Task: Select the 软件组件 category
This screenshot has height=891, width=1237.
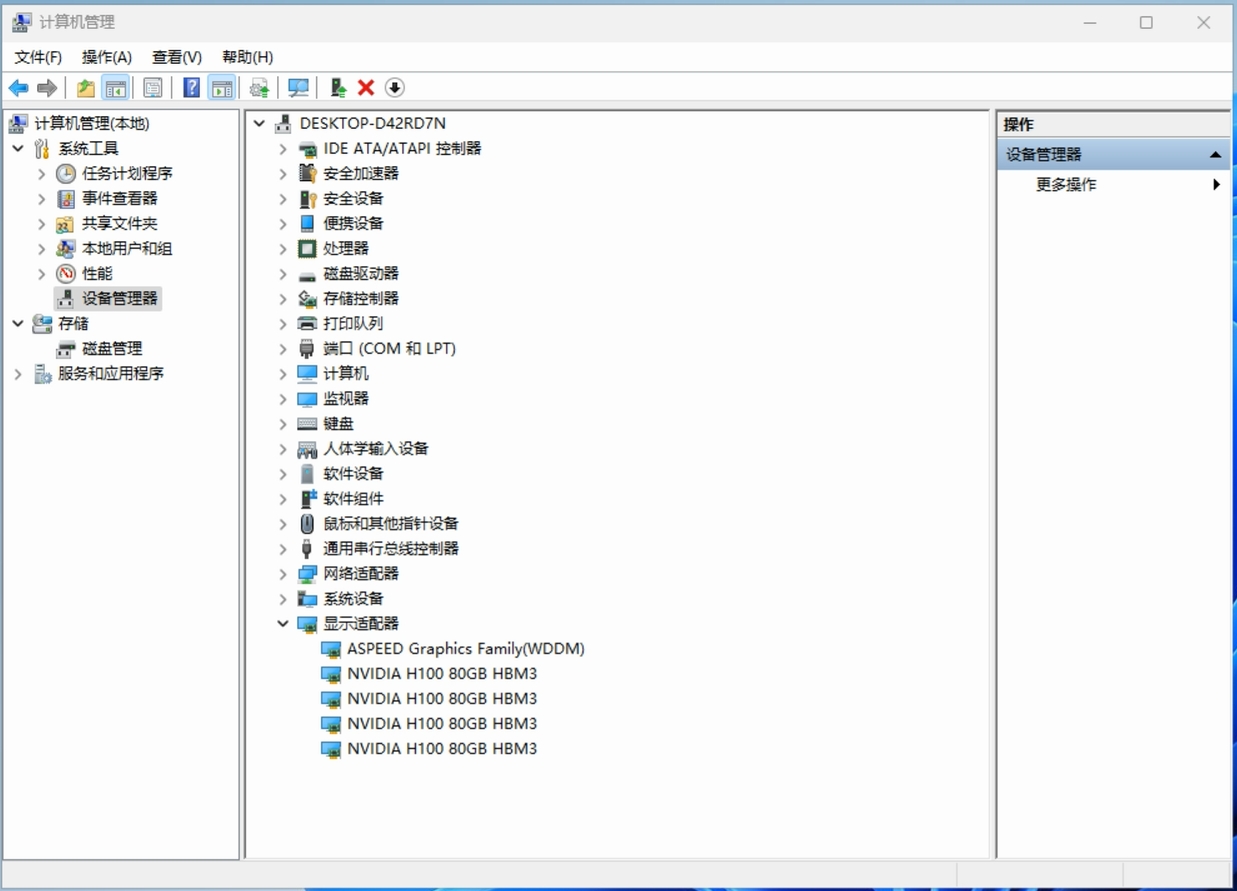Action: click(x=353, y=498)
